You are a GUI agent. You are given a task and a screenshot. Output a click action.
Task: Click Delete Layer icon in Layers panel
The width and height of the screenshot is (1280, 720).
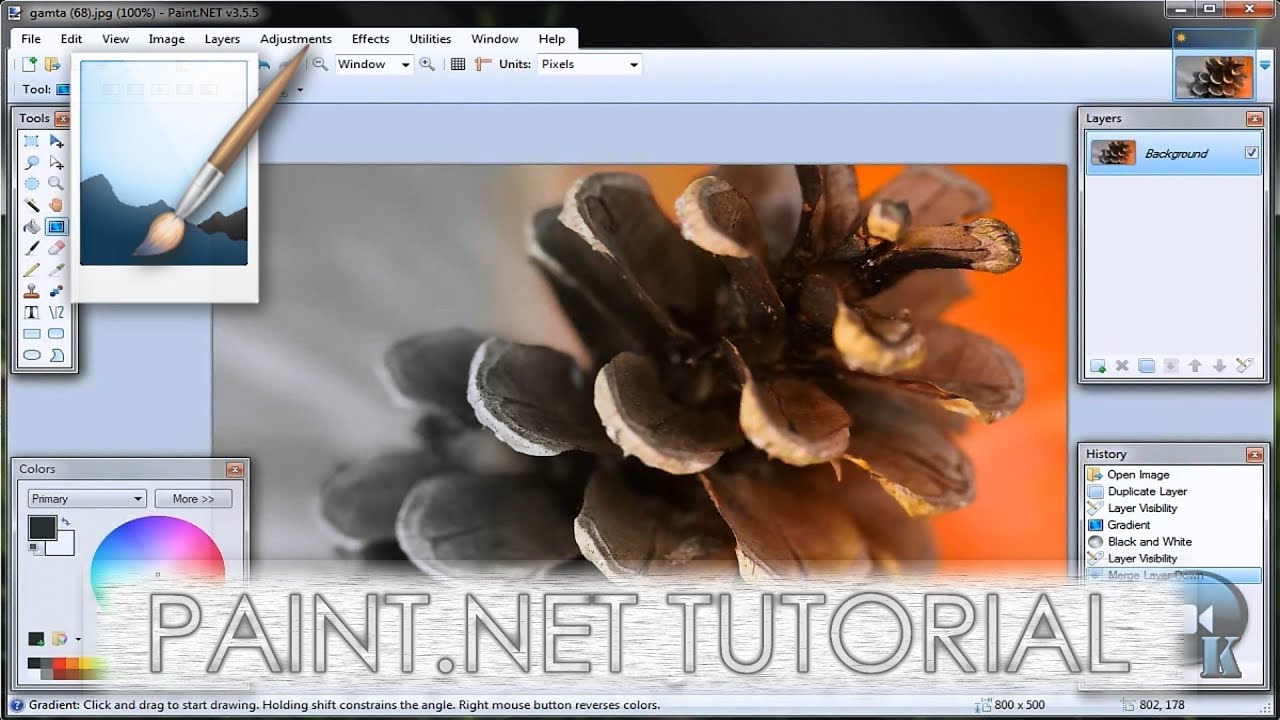pyautogui.click(x=1122, y=366)
